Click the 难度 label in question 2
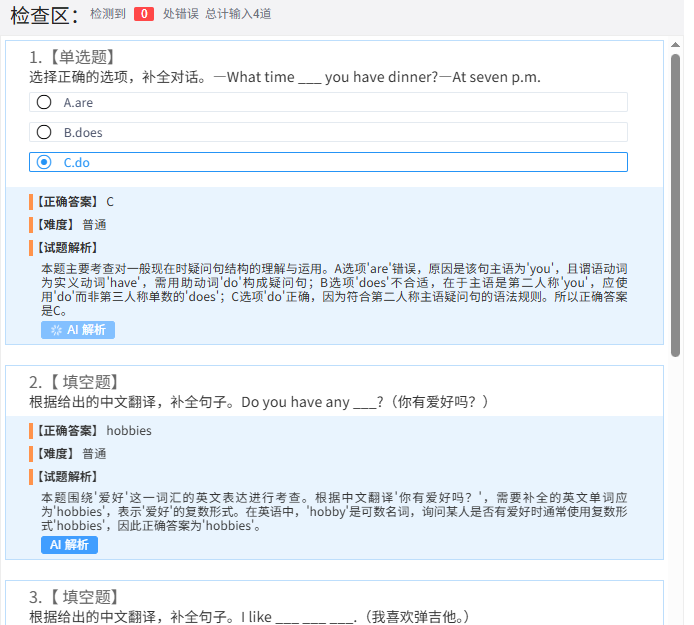Screen dimensions: 694x625 [58, 453]
